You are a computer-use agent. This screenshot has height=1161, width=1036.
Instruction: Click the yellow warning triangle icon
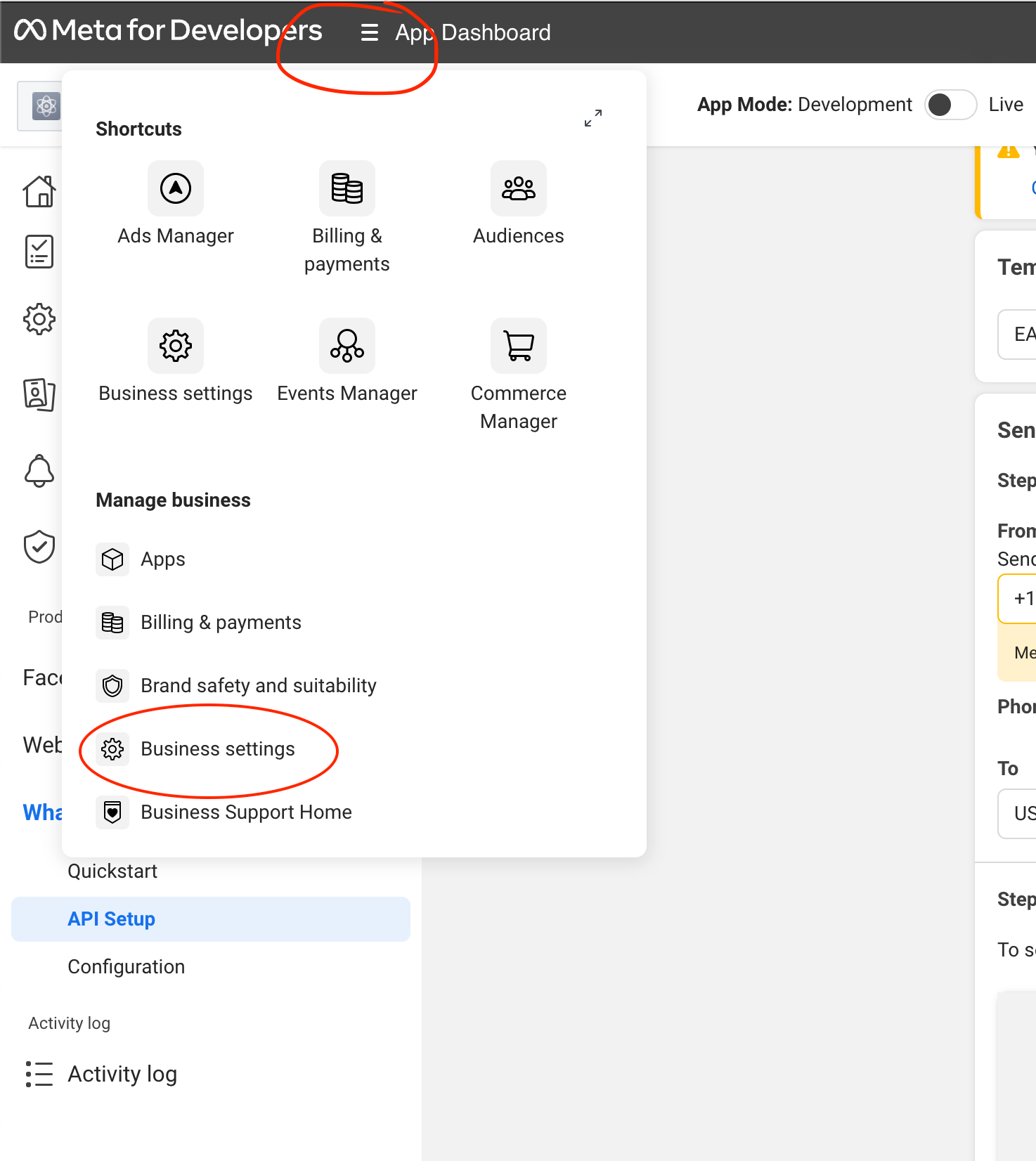1009,151
